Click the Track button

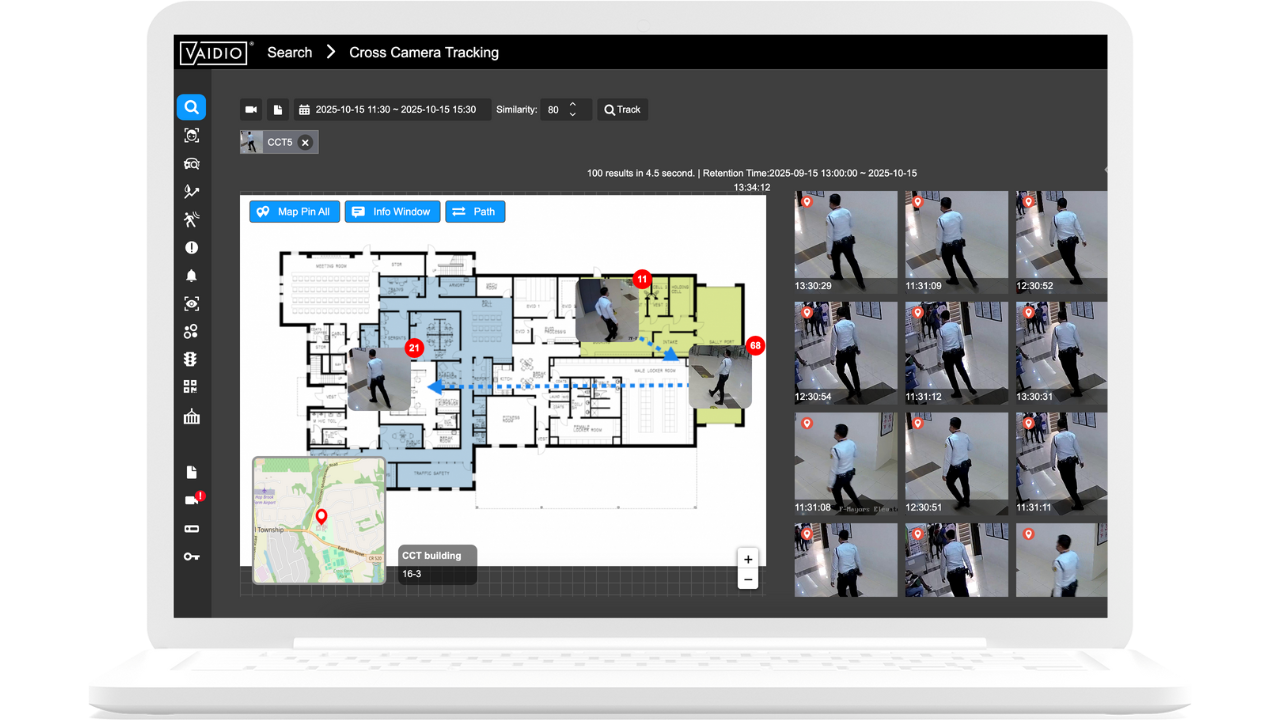tap(622, 109)
